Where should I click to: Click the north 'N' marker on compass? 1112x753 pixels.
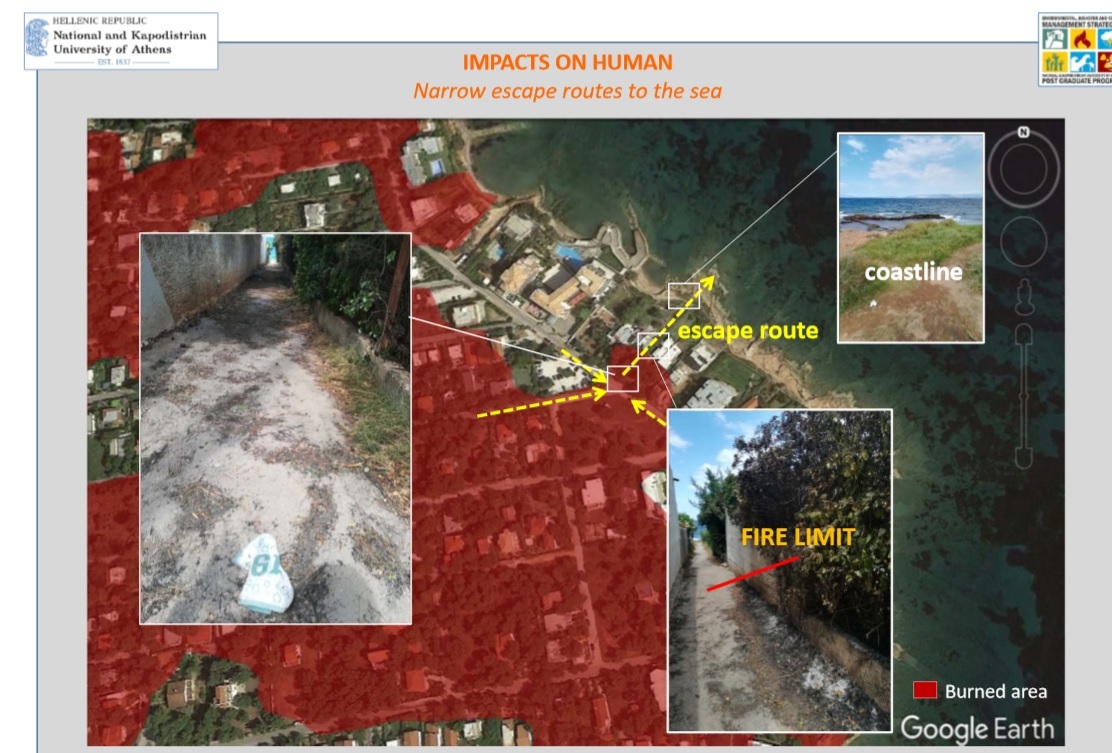coord(1023,133)
